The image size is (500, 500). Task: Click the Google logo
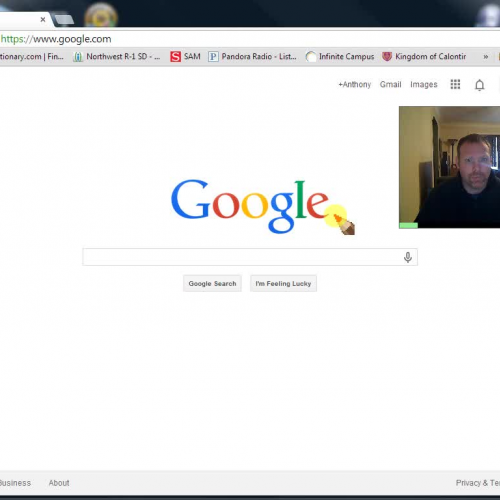[x=250, y=206]
